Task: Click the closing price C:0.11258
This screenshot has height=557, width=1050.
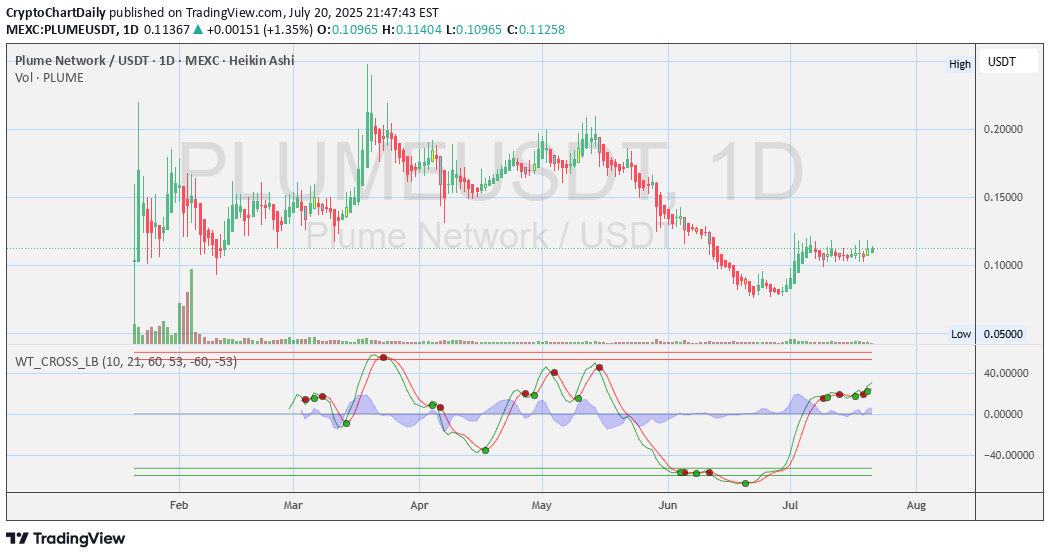Action: 536,29
